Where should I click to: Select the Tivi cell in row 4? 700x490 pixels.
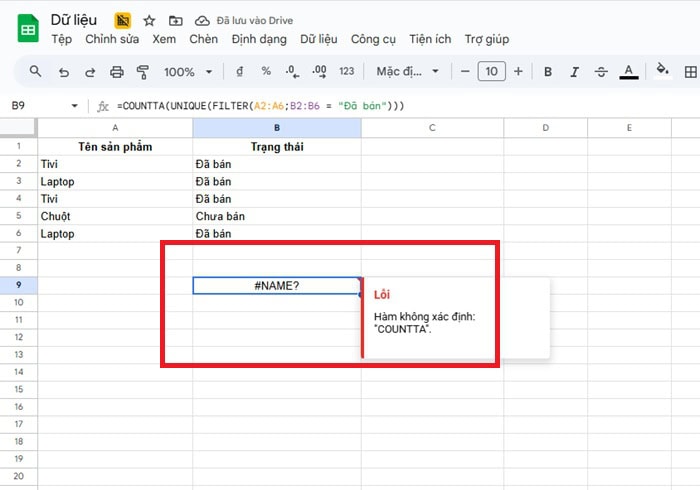click(x=115, y=199)
